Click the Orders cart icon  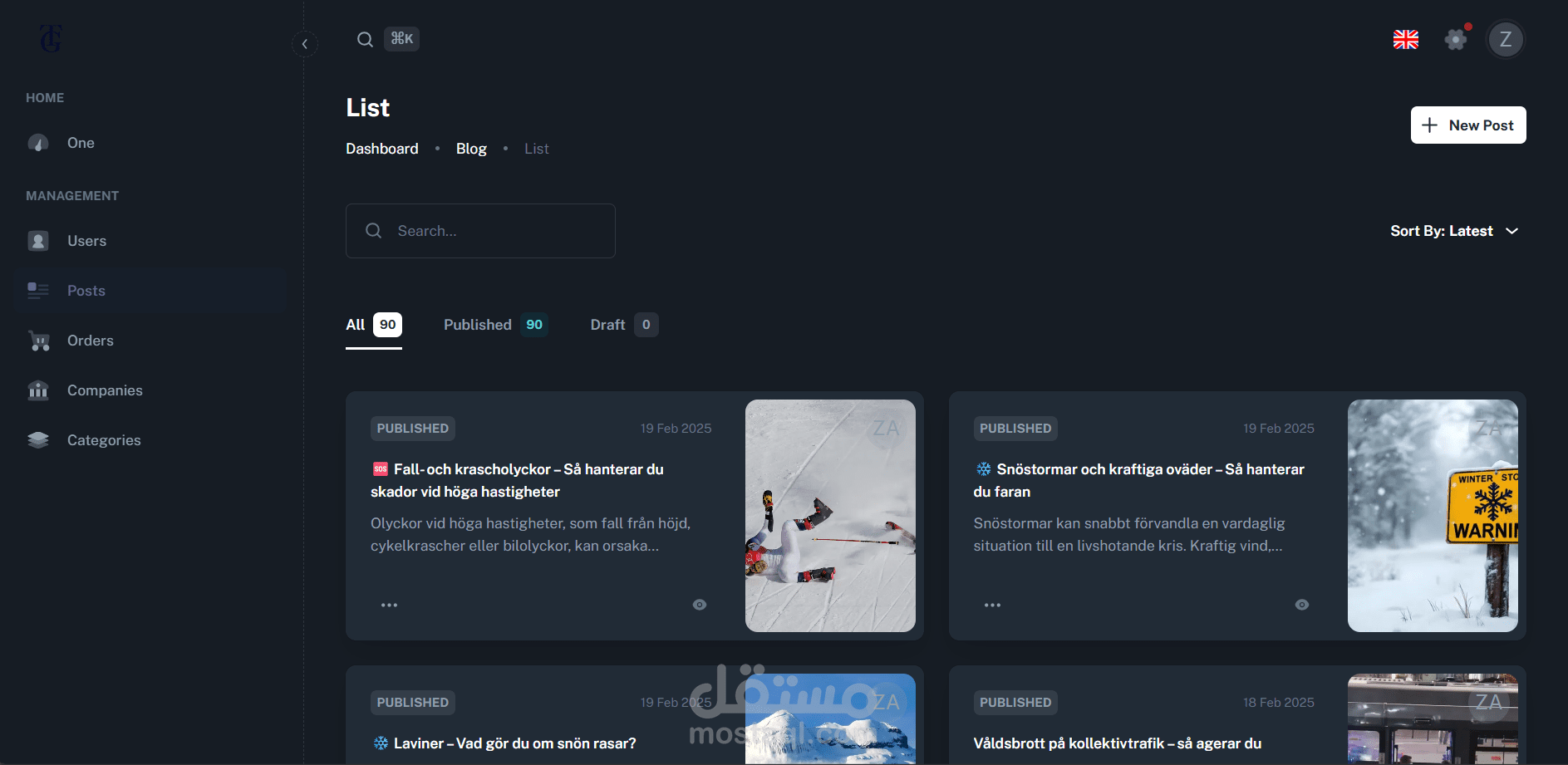pos(38,341)
